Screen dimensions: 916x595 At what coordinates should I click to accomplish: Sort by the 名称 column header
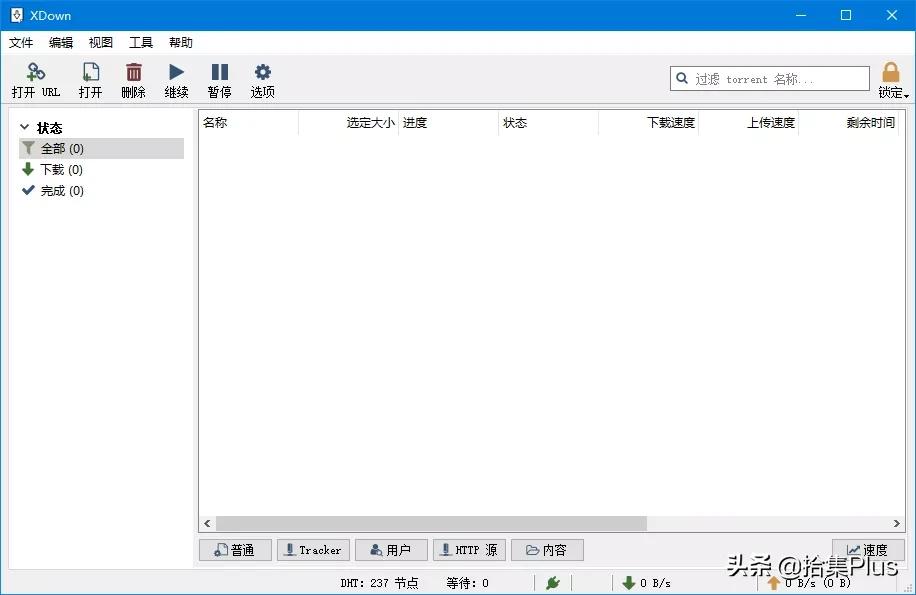pyautogui.click(x=215, y=122)
